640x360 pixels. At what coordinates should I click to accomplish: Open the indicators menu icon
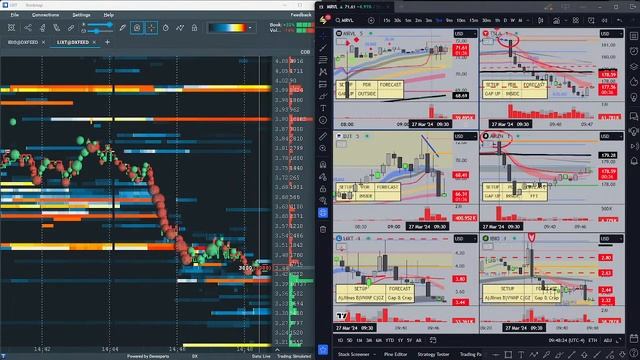point(556,20)
